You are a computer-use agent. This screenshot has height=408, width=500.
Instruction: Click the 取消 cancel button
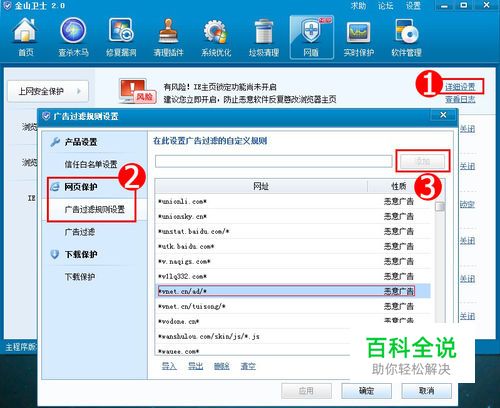(x=427, y=391)
